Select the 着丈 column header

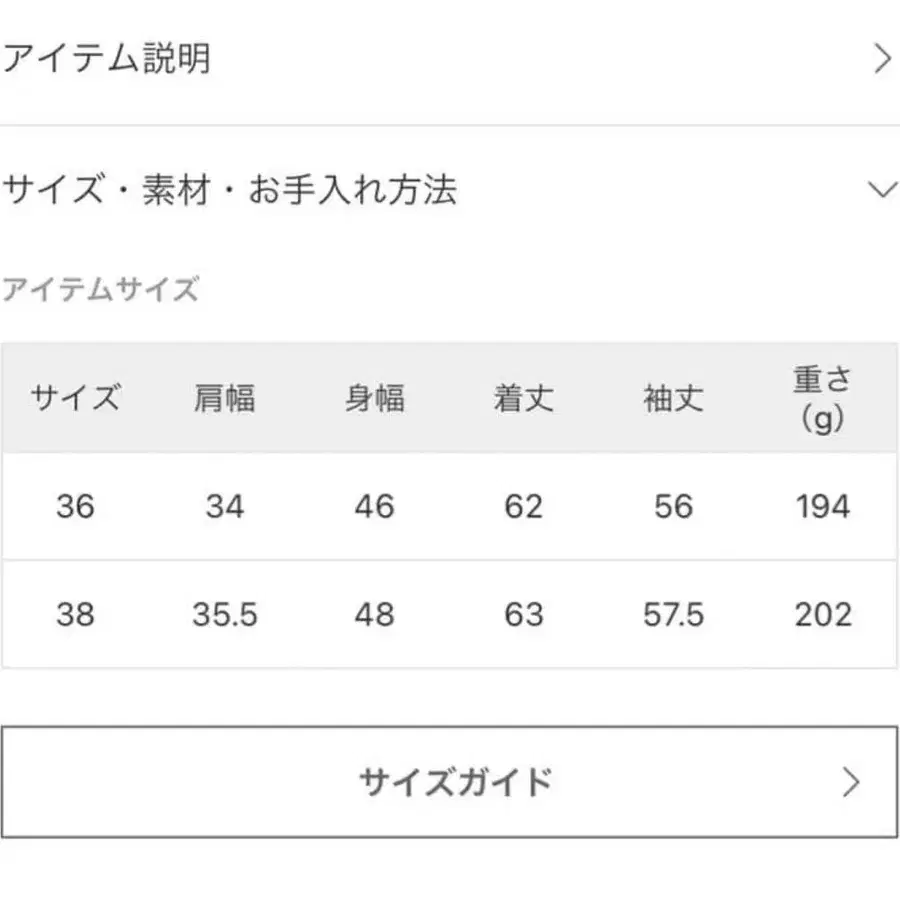(522, 398)
